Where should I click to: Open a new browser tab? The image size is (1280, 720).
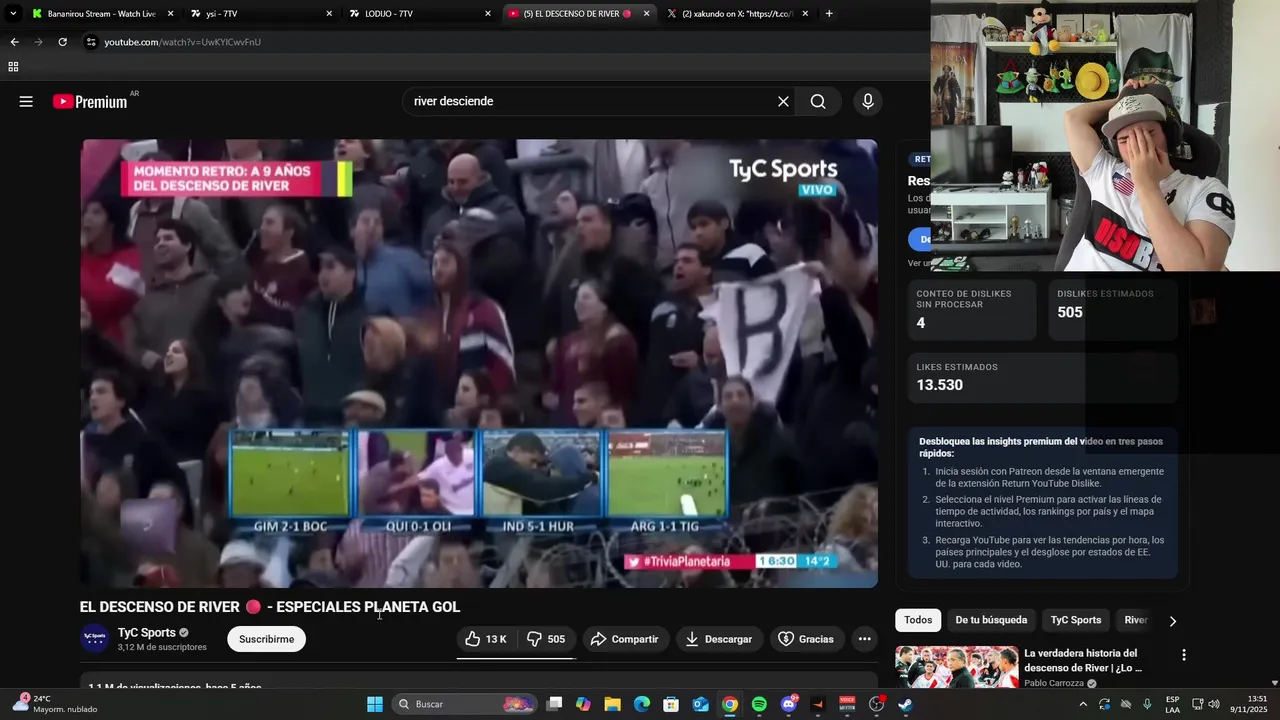pos(829,14)
